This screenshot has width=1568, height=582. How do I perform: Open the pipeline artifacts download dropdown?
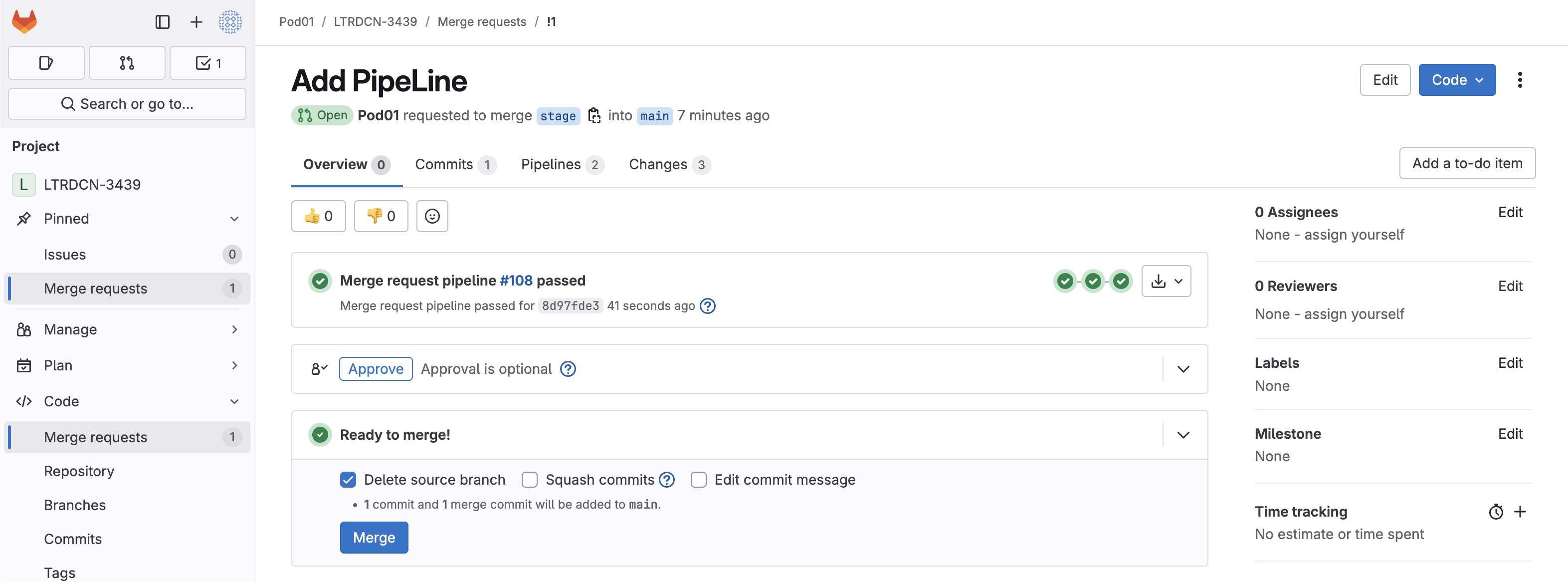coord(1166,281)
